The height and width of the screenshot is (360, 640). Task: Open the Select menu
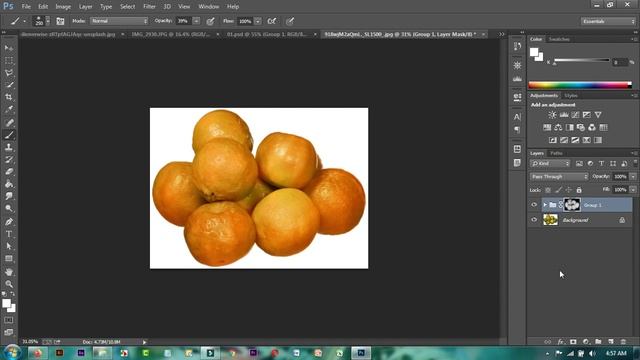[x=127, y=7]
